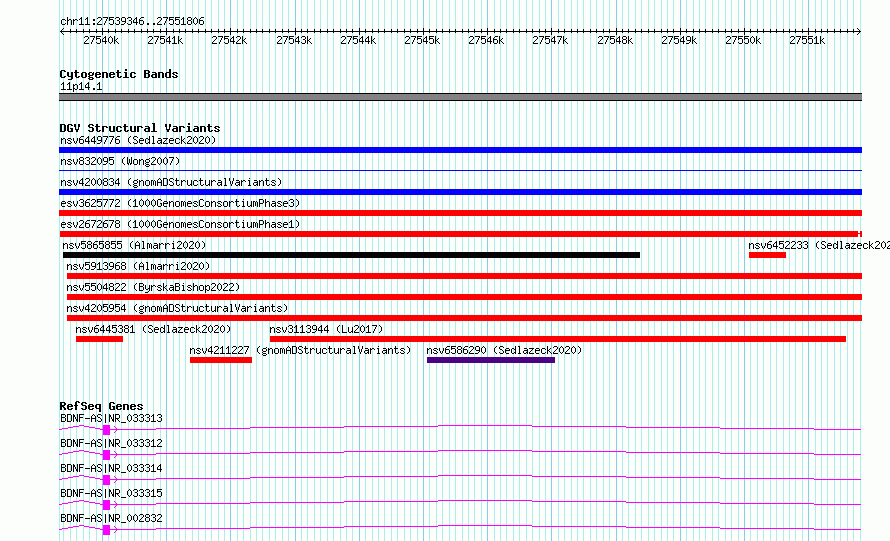This screenshot has height=541, width=890.
Task: Click the gray 11p14.1 cytogenetic band
Action: tap(460, 97)
